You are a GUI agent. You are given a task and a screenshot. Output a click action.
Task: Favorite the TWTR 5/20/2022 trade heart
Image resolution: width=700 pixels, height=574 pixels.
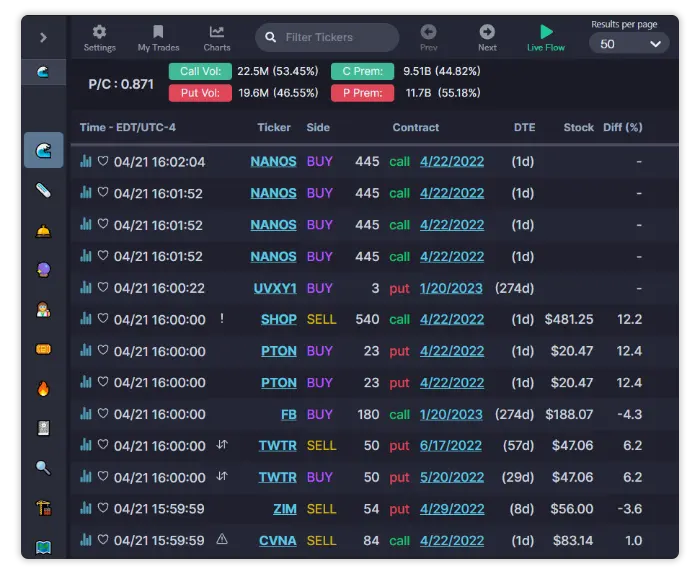pos(103,476)
